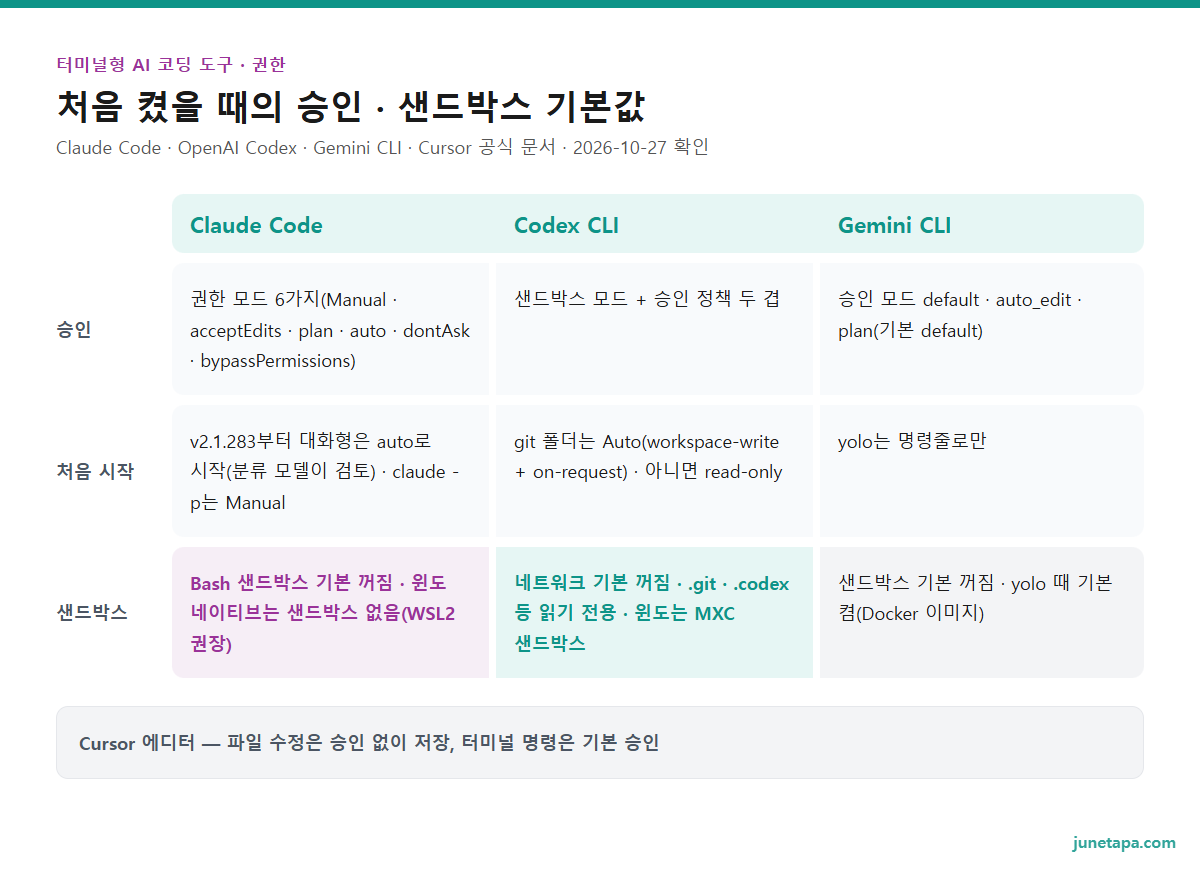Click the subtitle line ending '2026-10-27 확인'
Viewport: 1200px width, 870px height.
(x=382, y=147)
